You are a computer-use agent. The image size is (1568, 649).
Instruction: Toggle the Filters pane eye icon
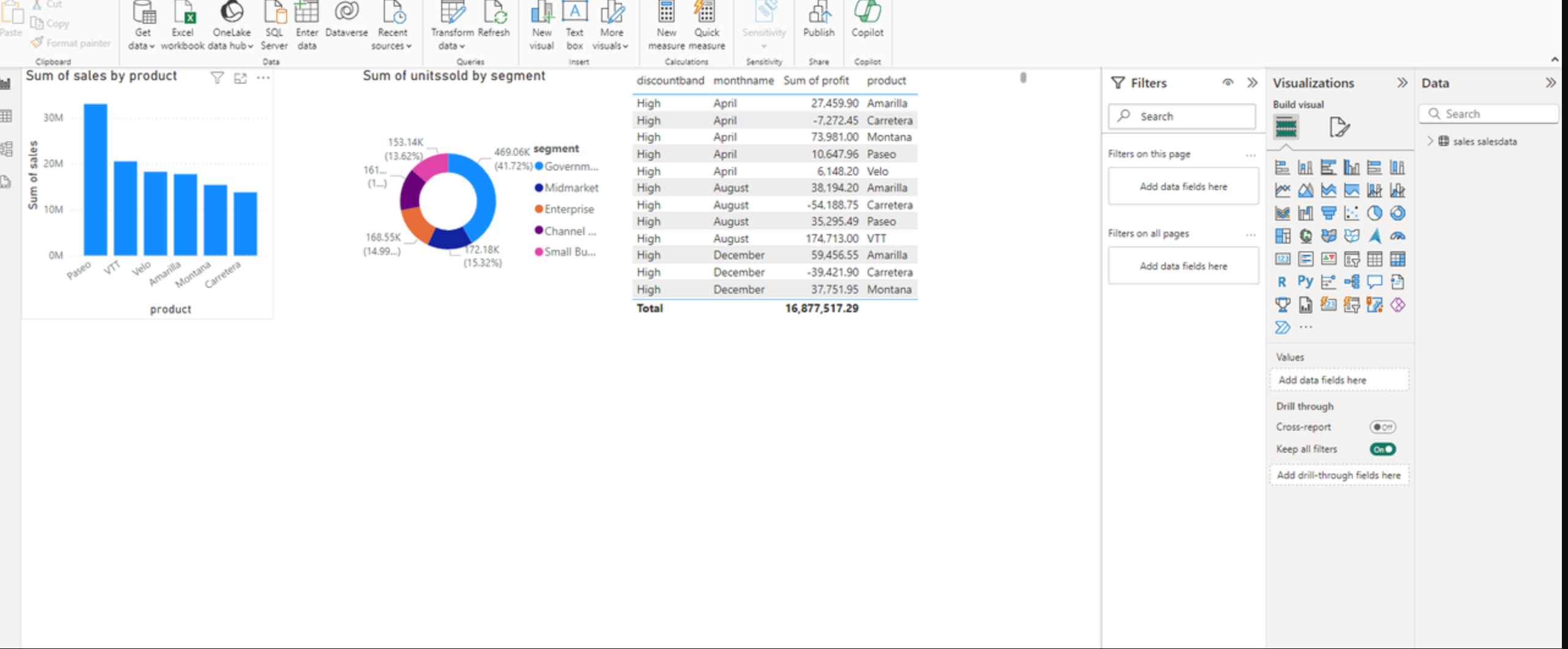[x=1228, y=83]
